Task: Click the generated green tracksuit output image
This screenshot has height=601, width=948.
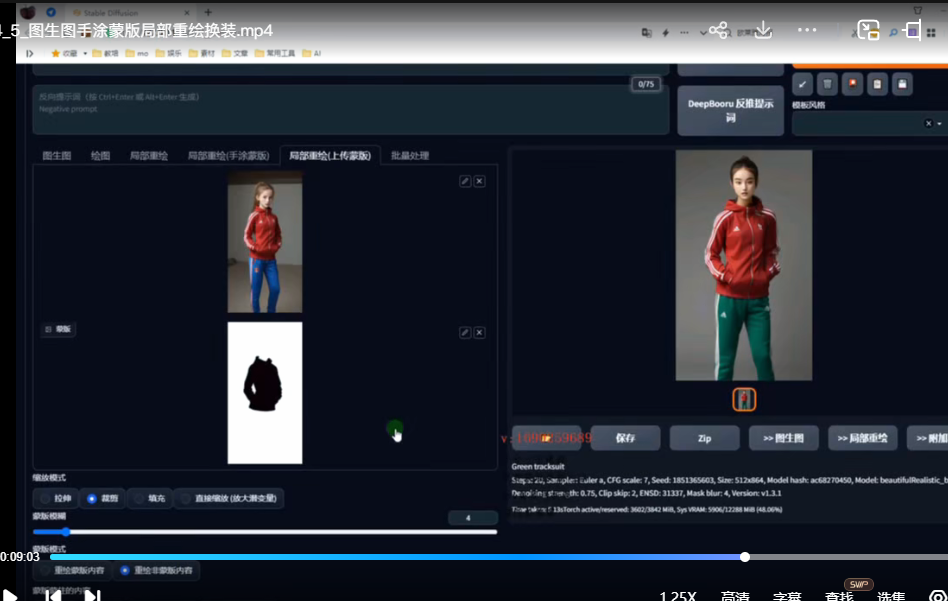Action: coord(744,265)
